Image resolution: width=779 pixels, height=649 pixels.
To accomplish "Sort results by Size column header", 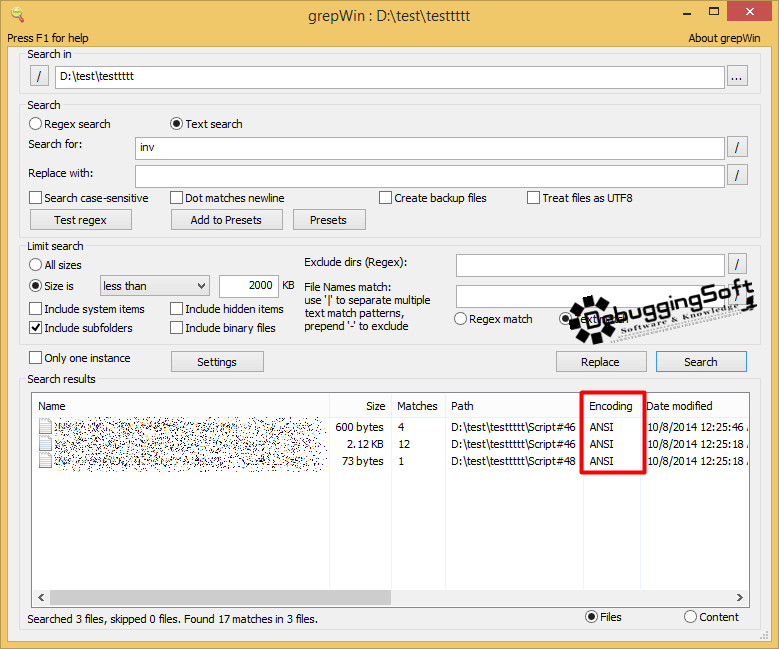I will 361,406.
